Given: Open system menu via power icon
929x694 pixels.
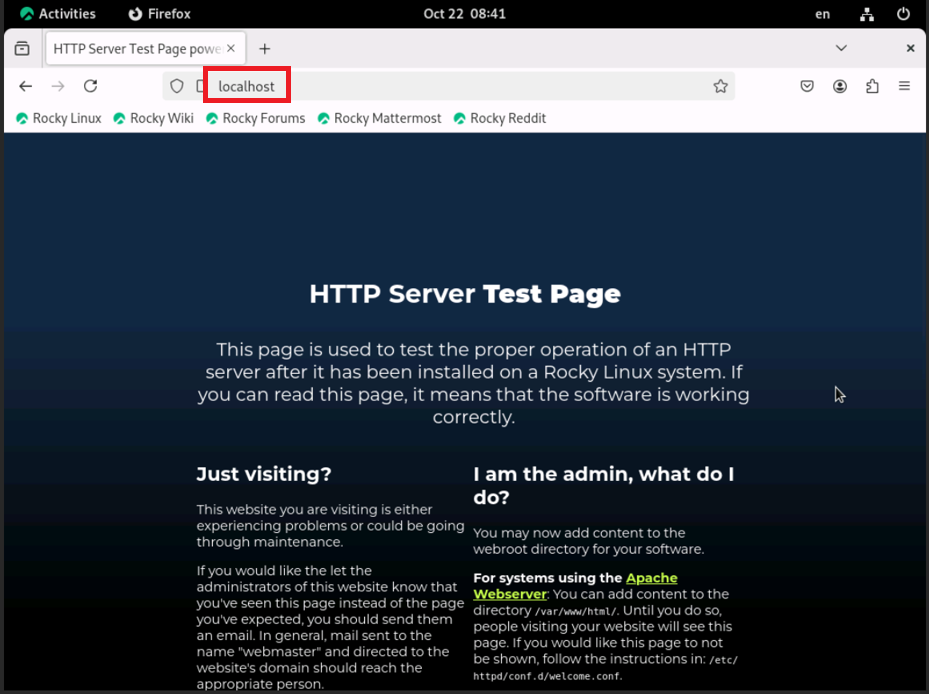Looking at the screenshot, I should 903,14.
